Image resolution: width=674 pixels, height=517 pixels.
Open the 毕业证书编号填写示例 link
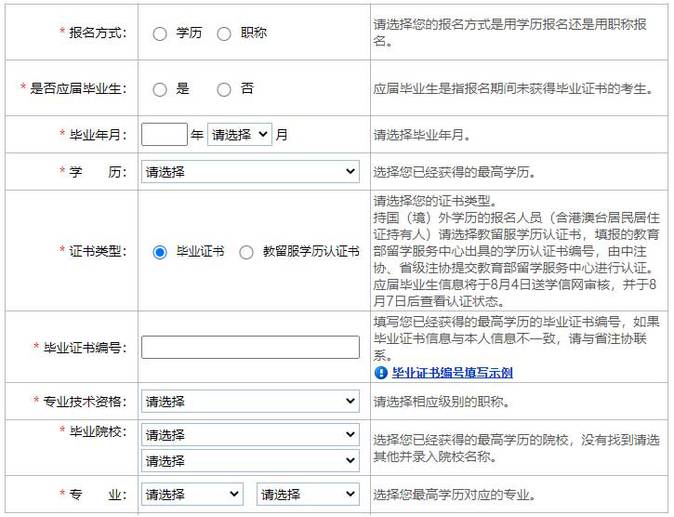[452, 373]
